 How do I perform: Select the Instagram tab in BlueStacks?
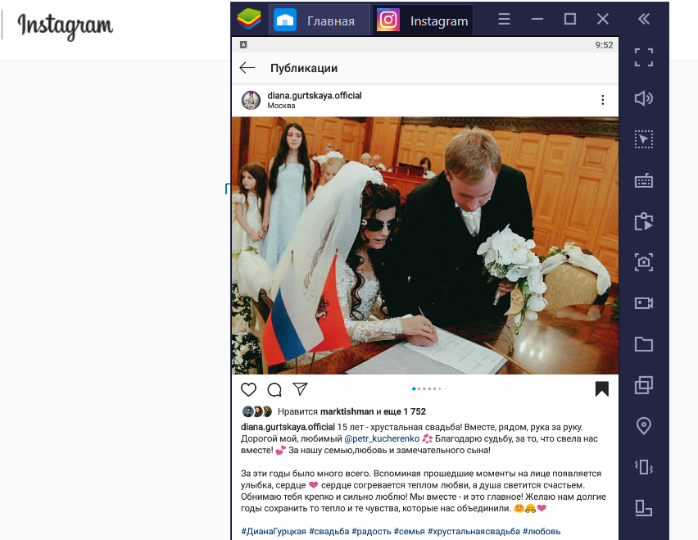pos(422,20)
